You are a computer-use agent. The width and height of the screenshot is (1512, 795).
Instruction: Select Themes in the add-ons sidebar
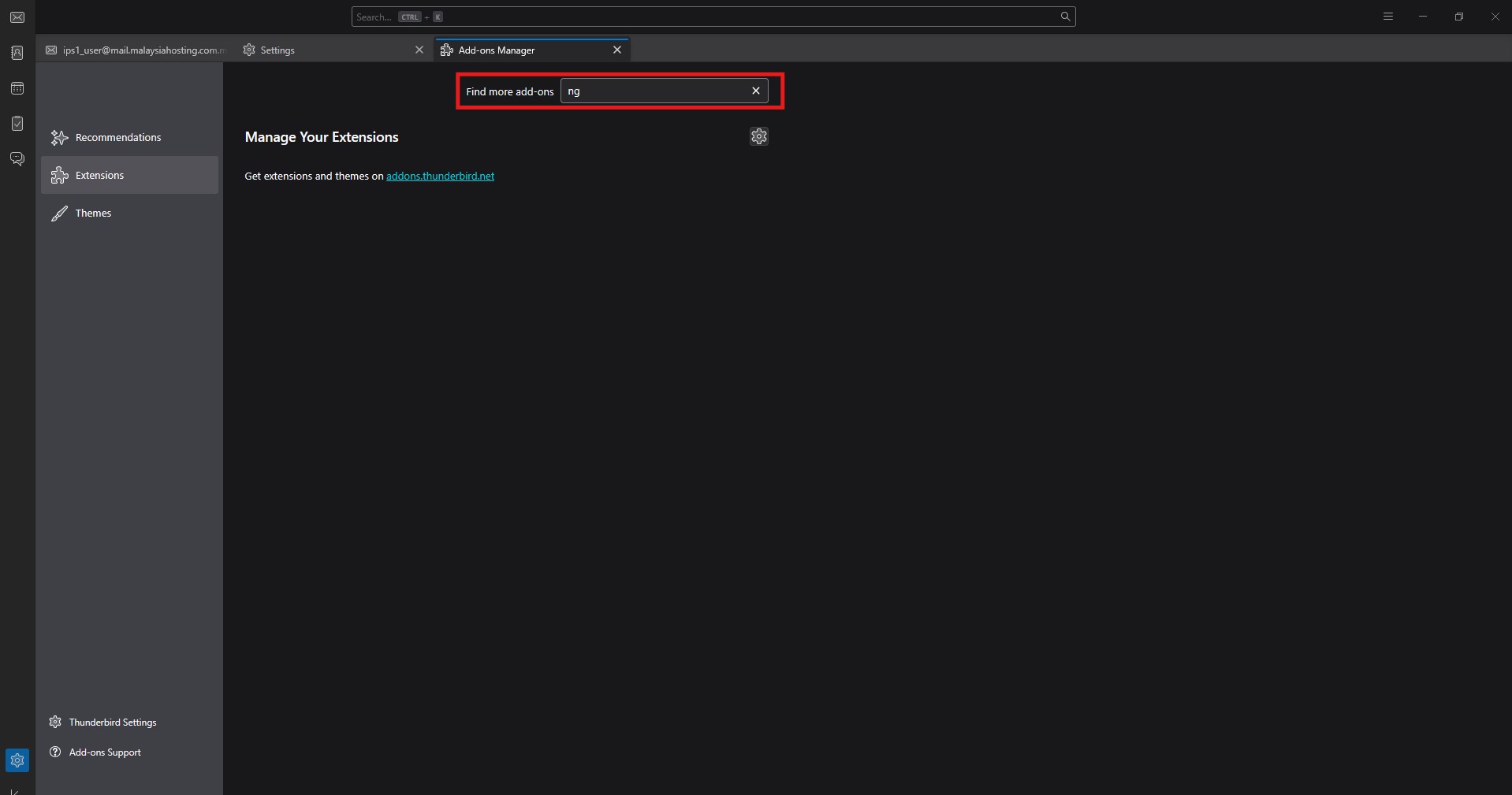tap(93, 214)
